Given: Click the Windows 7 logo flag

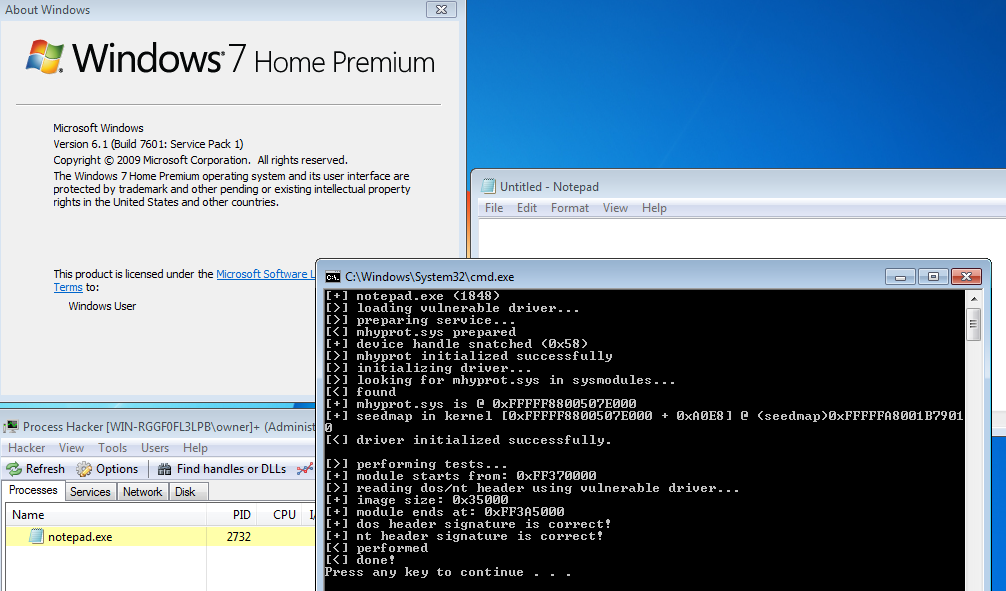Looking at the screenshot, I should coord(44,57).
